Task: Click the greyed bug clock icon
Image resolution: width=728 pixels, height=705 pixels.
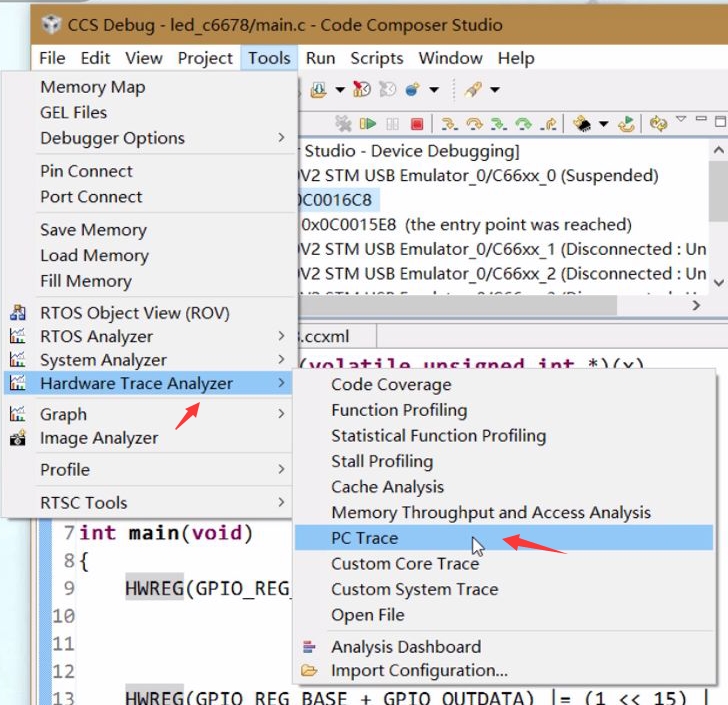Action: tap(387, 89)
